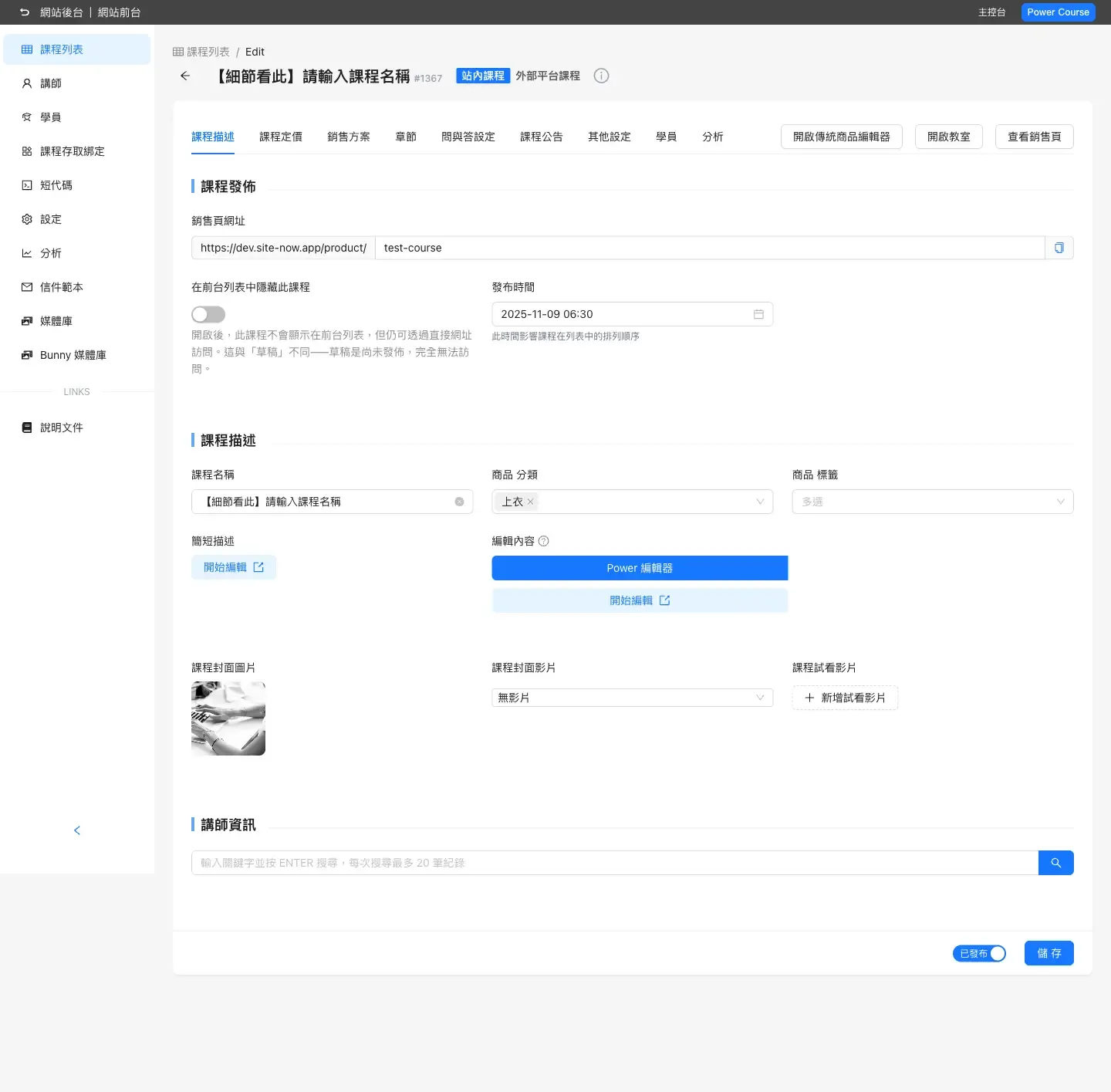This screenshot has height=1092, width=1111.
Task: Click 開始編輯 under Power 編輯器
Action: coord(640,600)
